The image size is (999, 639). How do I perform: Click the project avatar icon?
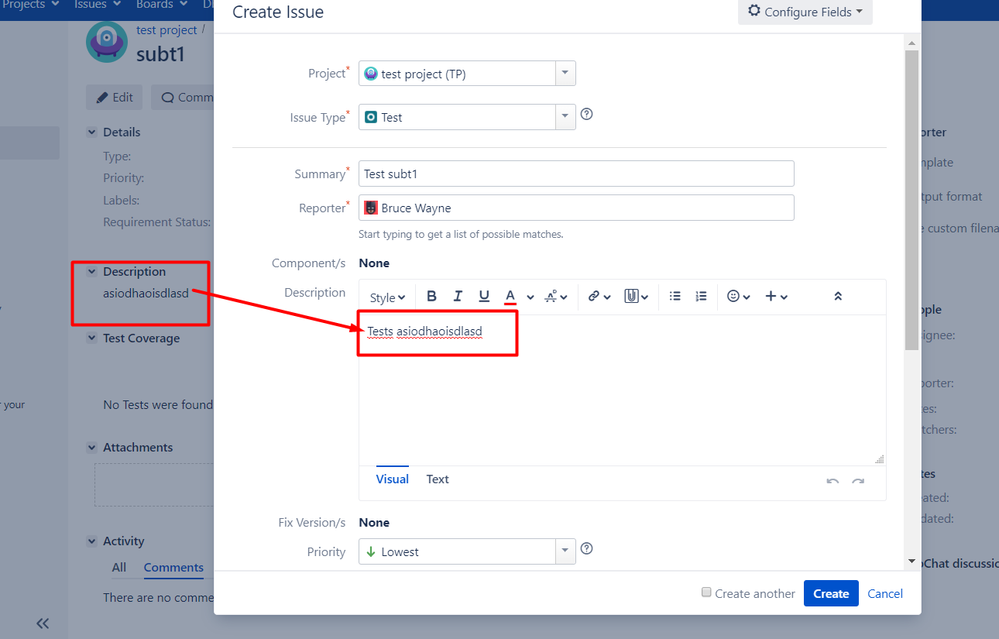coord(106,42)
